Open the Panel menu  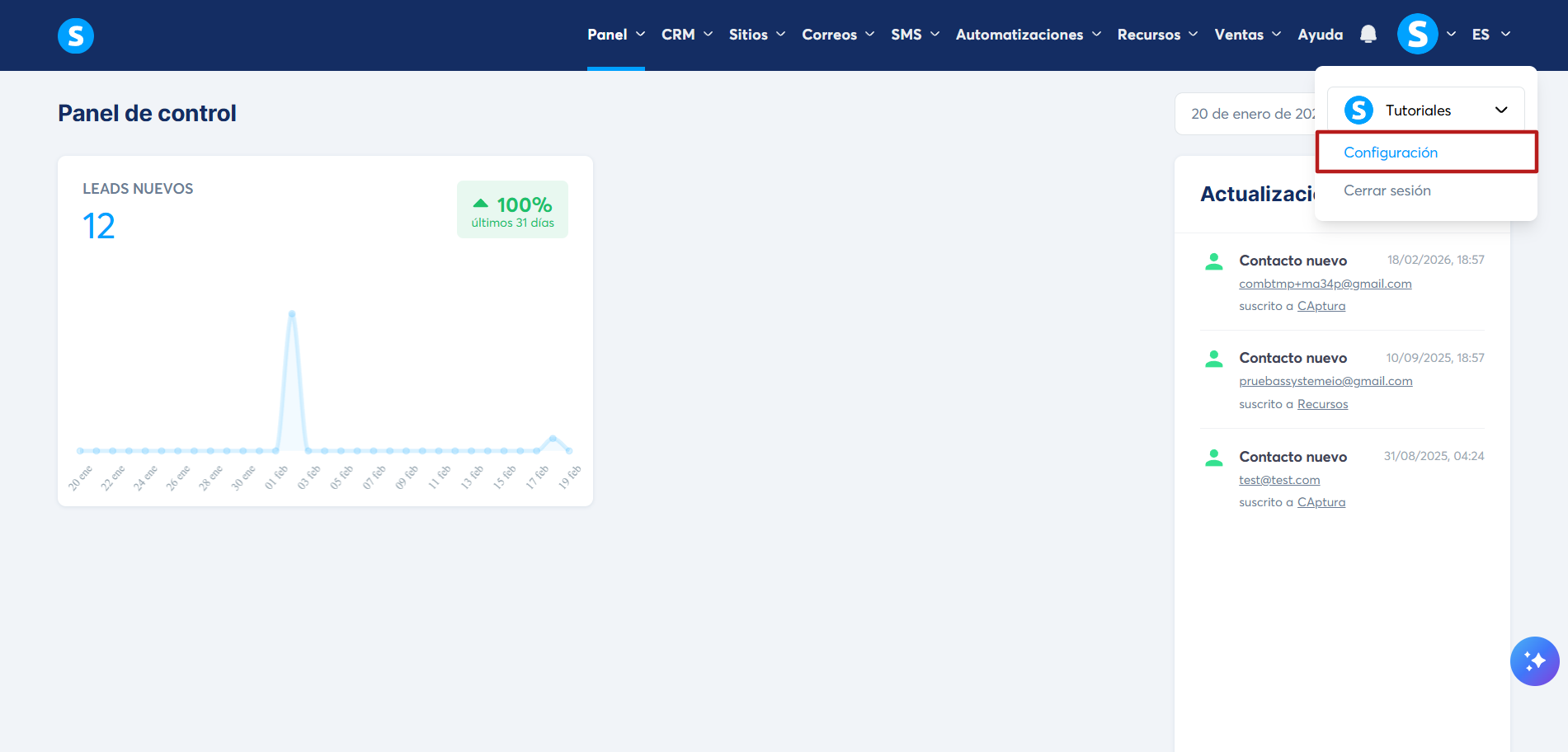point(607,34)
